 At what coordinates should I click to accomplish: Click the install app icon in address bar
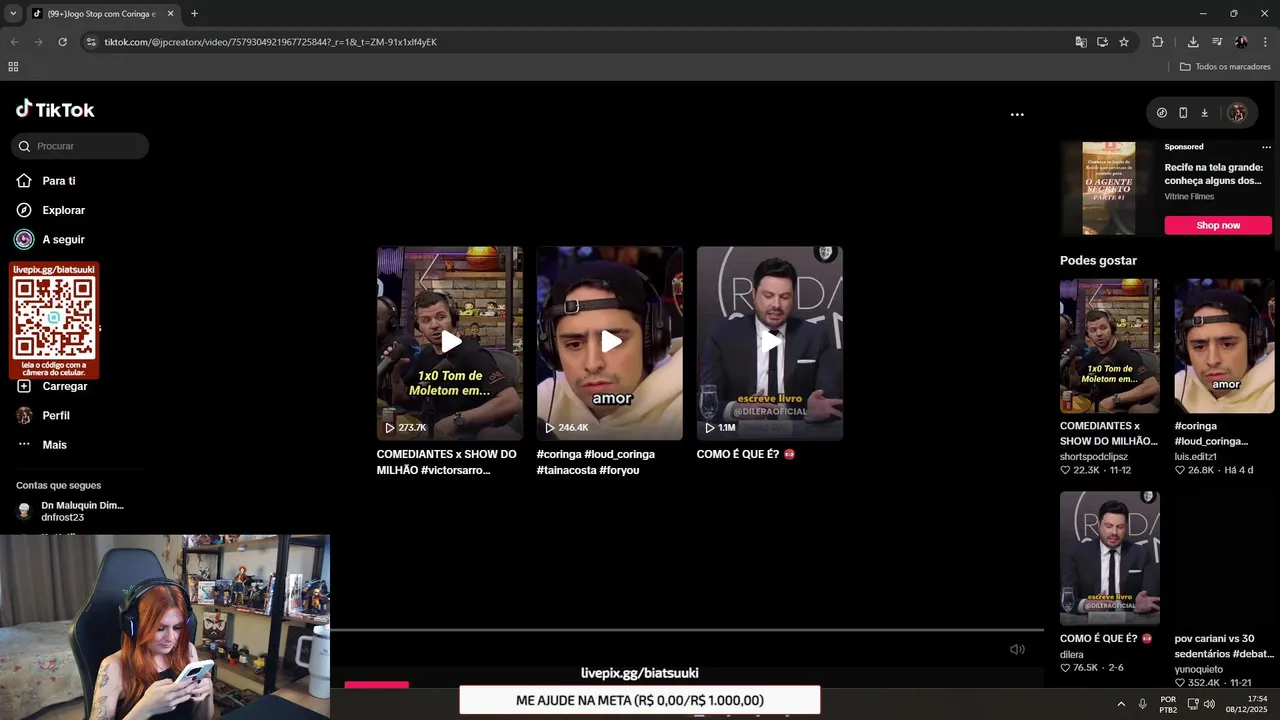[x=1102, y=42]
